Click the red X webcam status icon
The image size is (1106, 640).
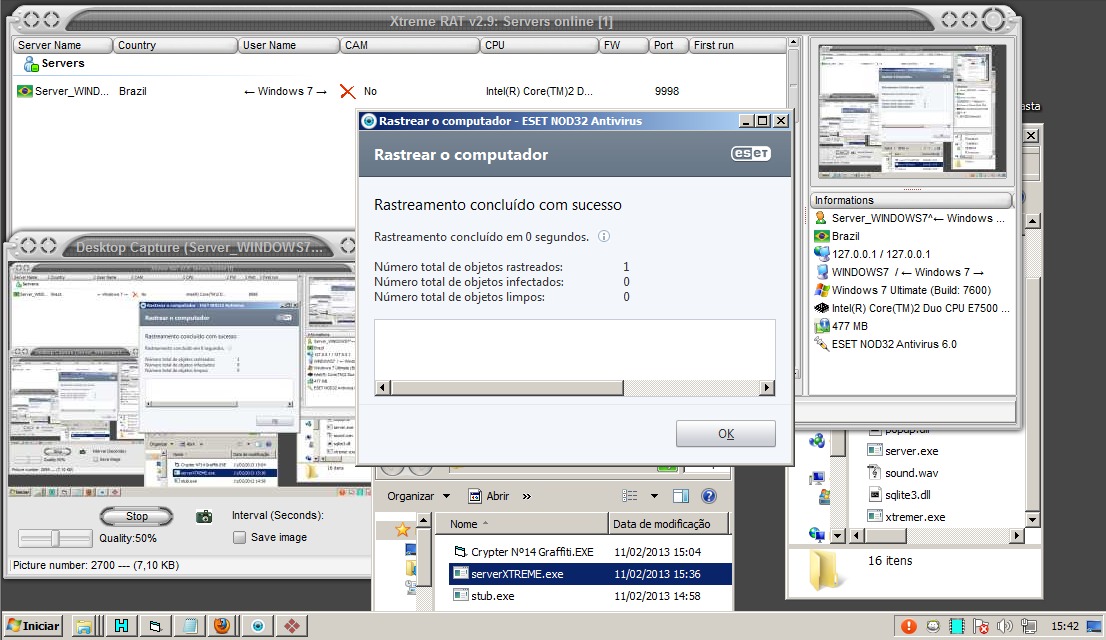pos(347,91)
